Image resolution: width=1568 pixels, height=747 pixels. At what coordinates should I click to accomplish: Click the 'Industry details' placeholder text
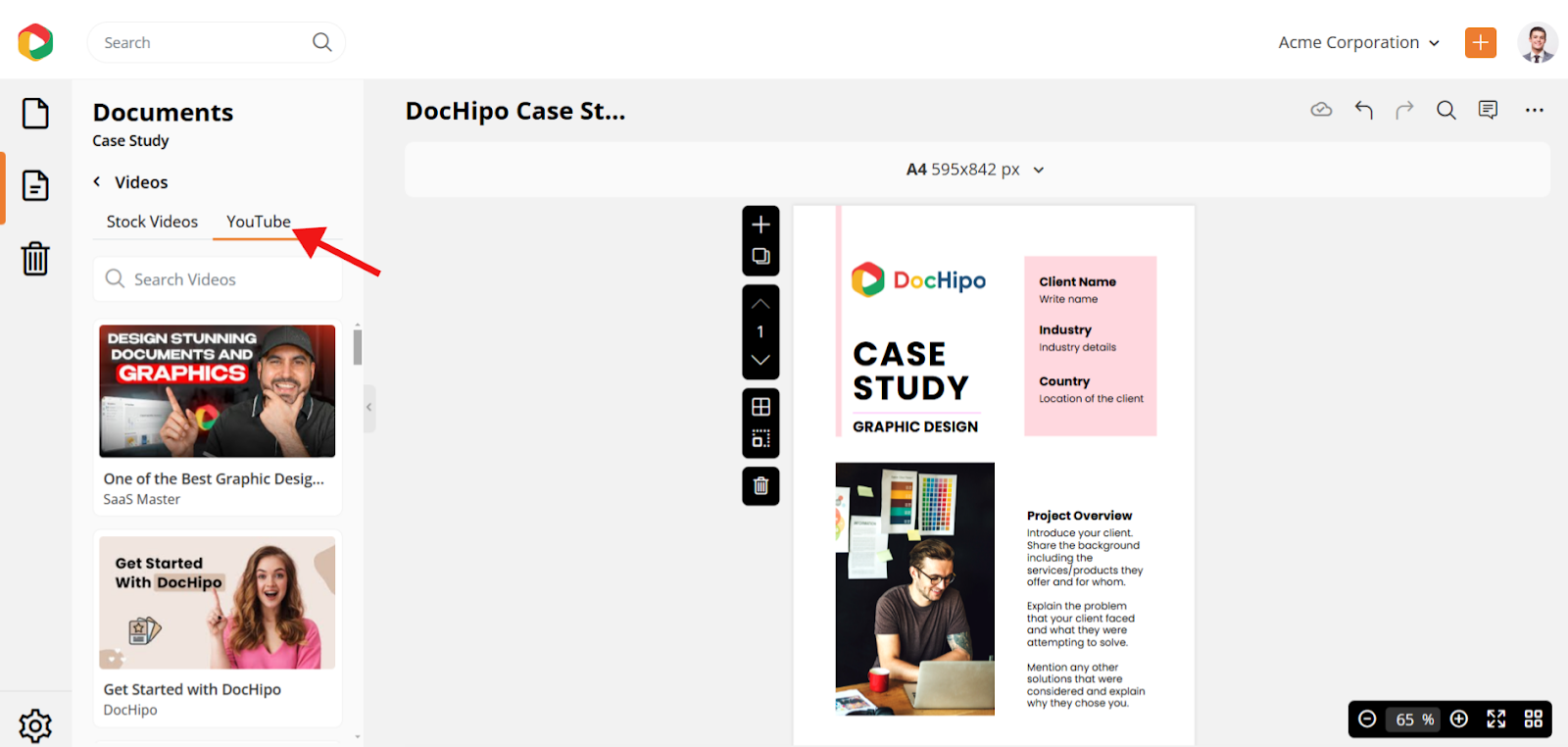coord(1077,347)
